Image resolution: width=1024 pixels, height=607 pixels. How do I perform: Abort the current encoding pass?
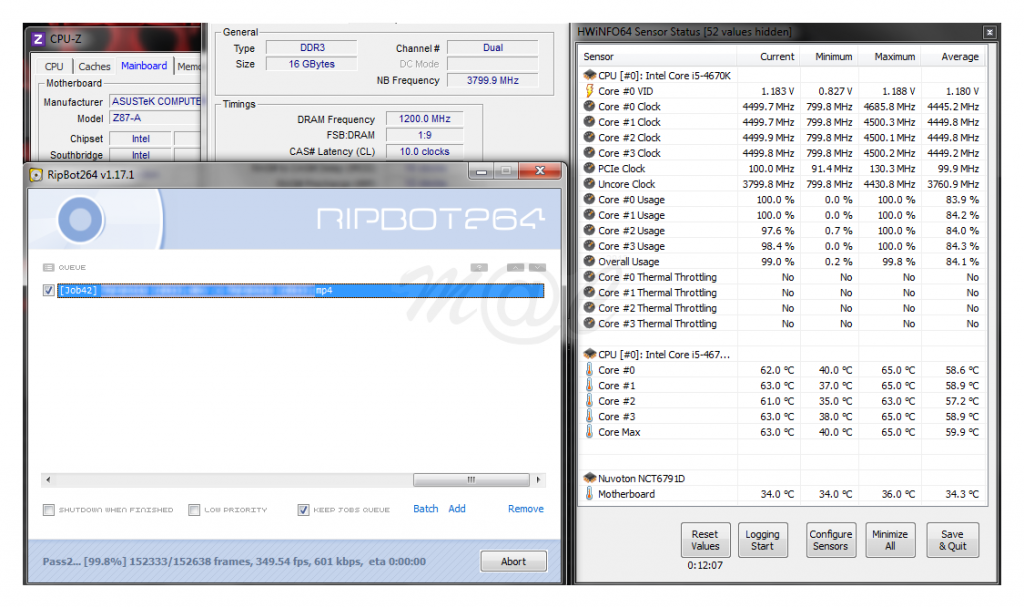click(x=513, y=561)
